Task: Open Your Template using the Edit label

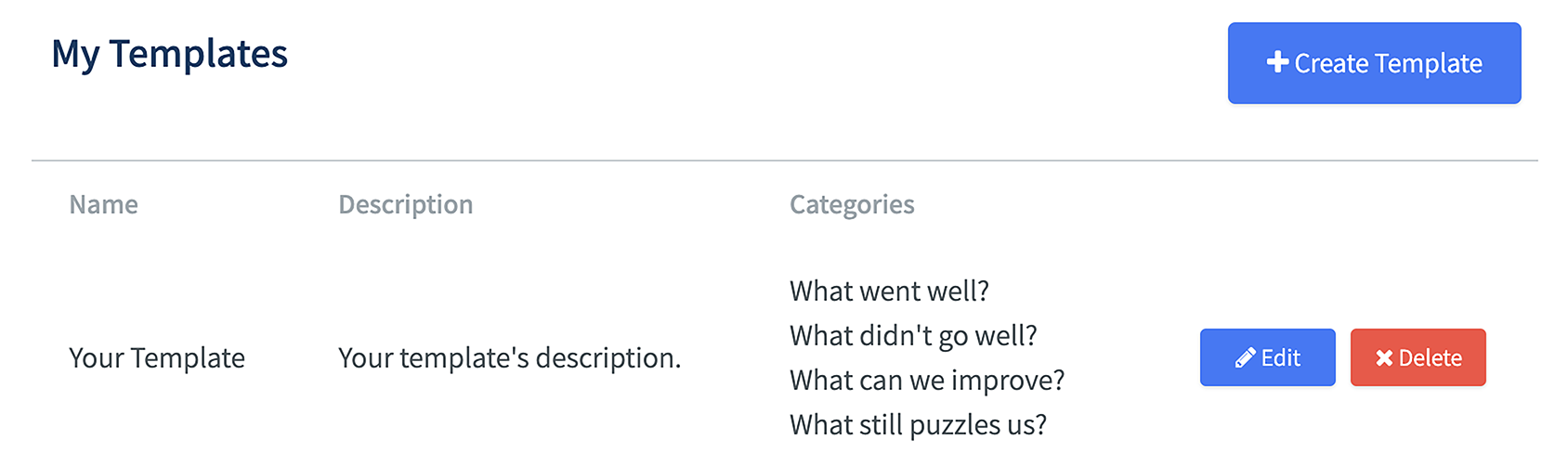Action: pos(1281,358)
